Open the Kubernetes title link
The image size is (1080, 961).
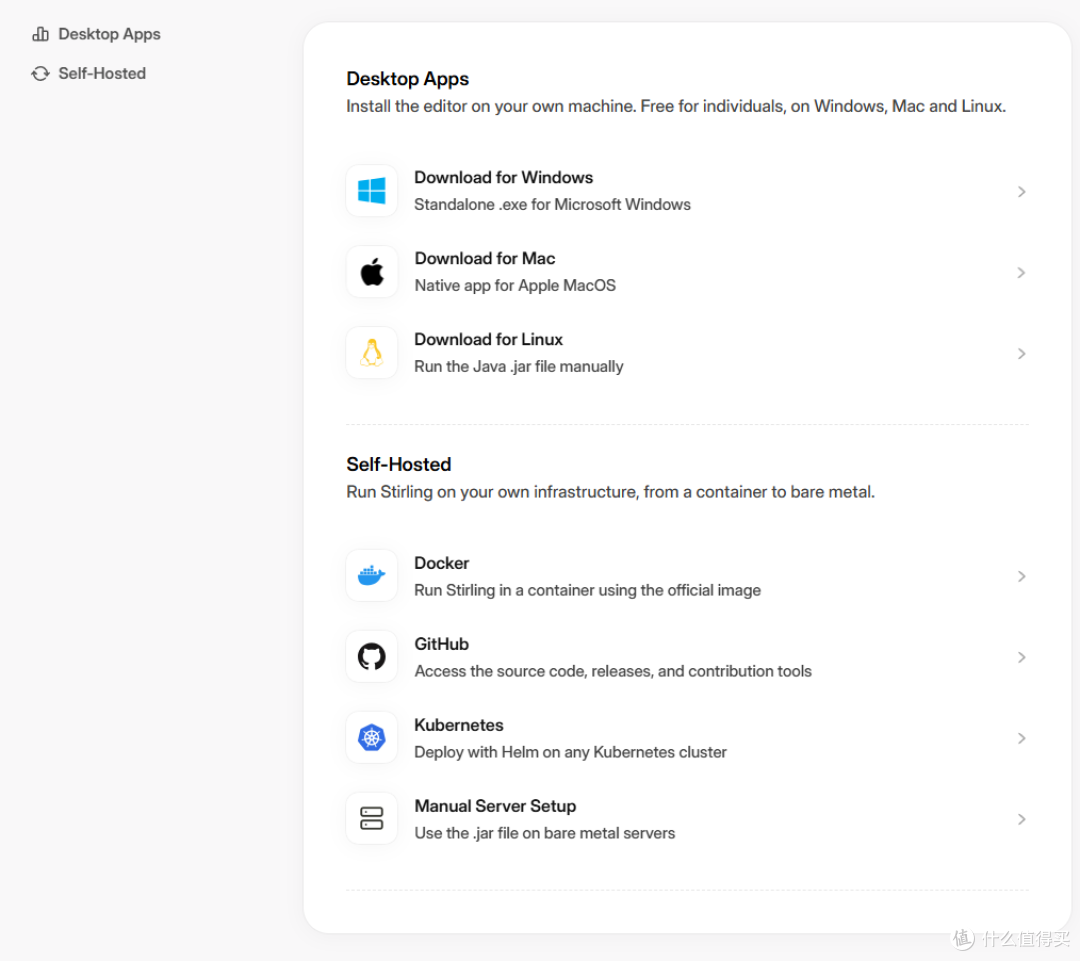click(x=459, y=725)
